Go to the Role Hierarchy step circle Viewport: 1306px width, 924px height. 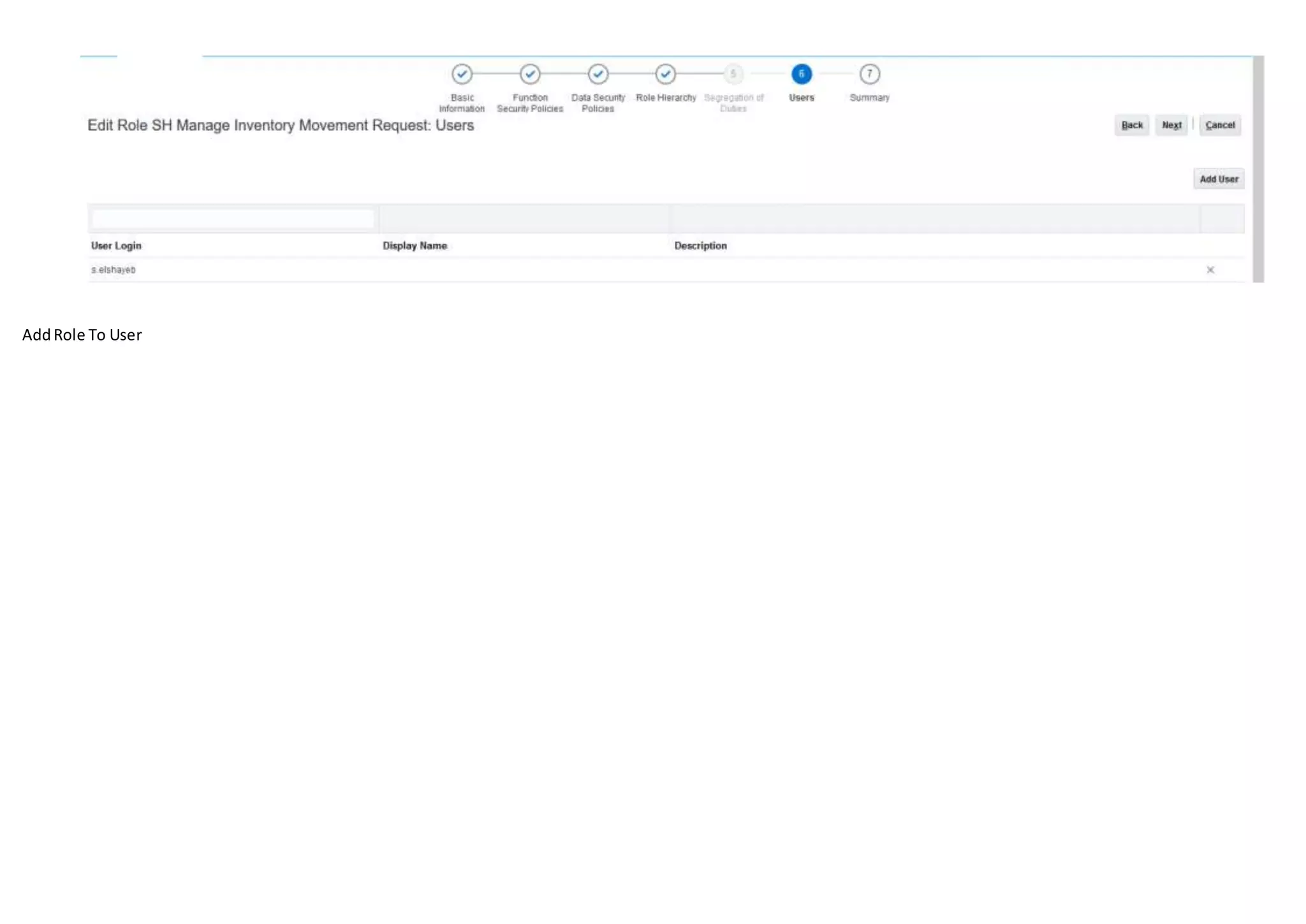pos(665,74)
